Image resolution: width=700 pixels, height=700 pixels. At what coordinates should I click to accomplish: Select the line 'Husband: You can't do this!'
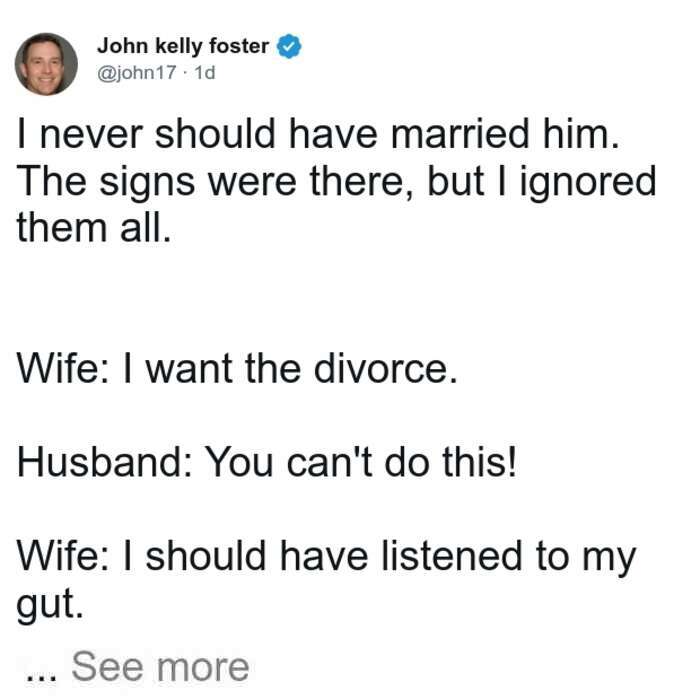point(267,462)
